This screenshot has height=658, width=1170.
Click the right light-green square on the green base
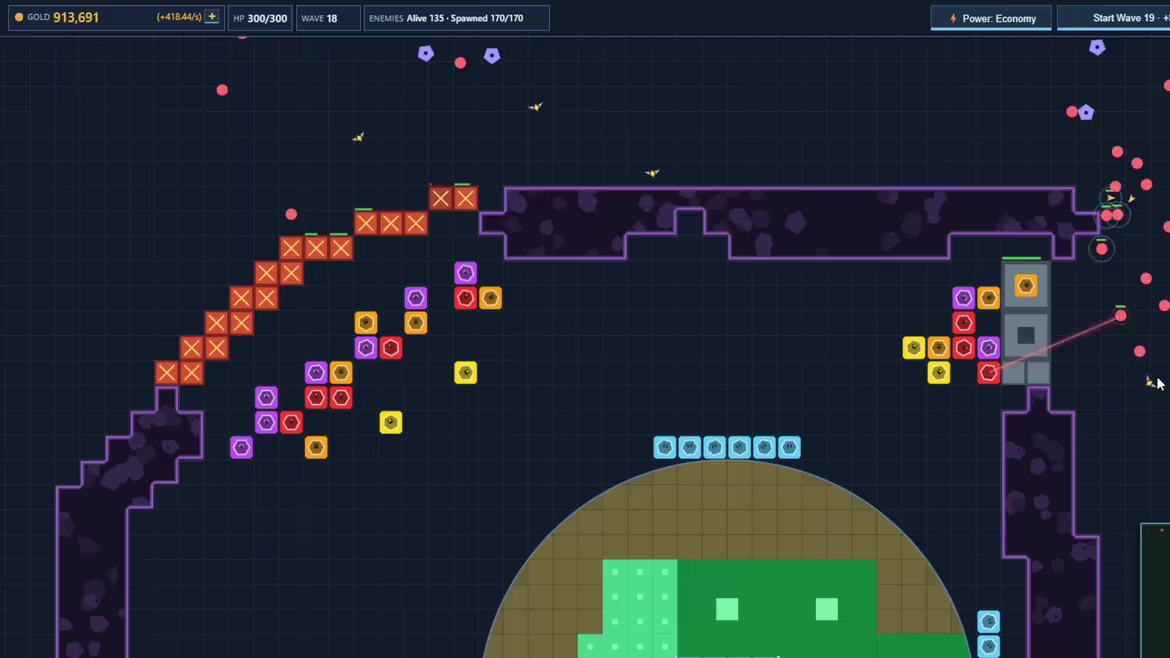tap(827, 609)
